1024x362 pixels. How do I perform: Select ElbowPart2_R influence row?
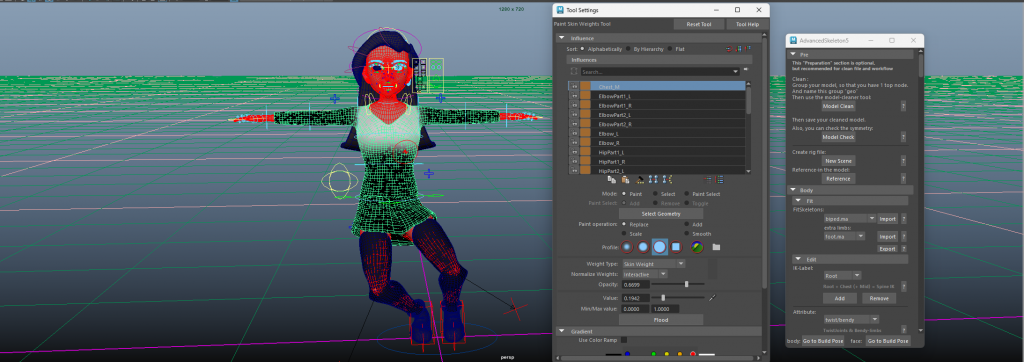tap(656, 124)
